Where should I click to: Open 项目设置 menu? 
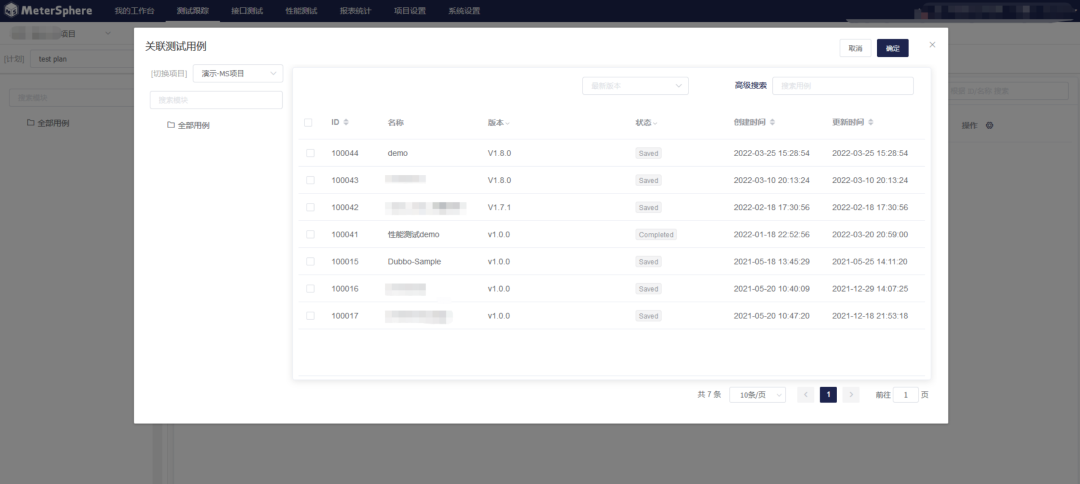click(410, 11)
